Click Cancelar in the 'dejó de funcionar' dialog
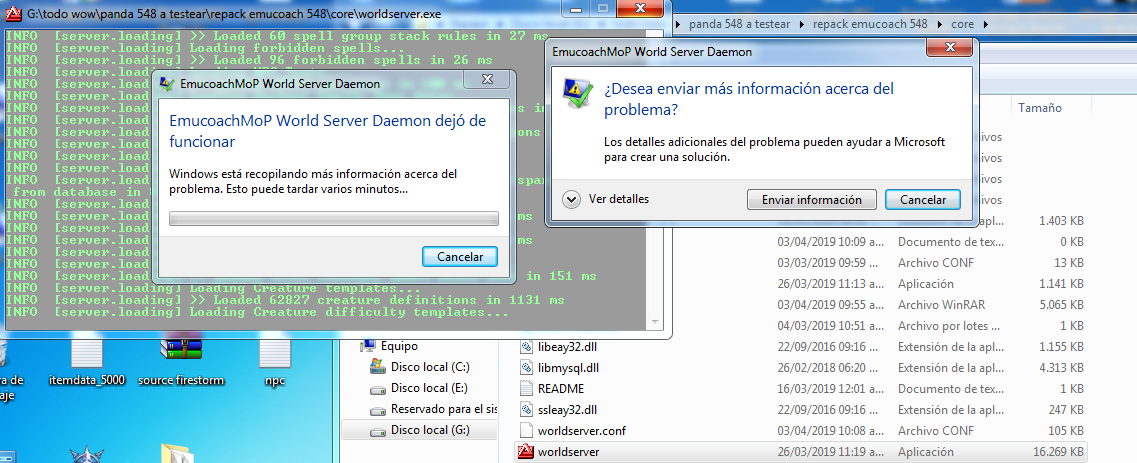 tap(460, 256)
